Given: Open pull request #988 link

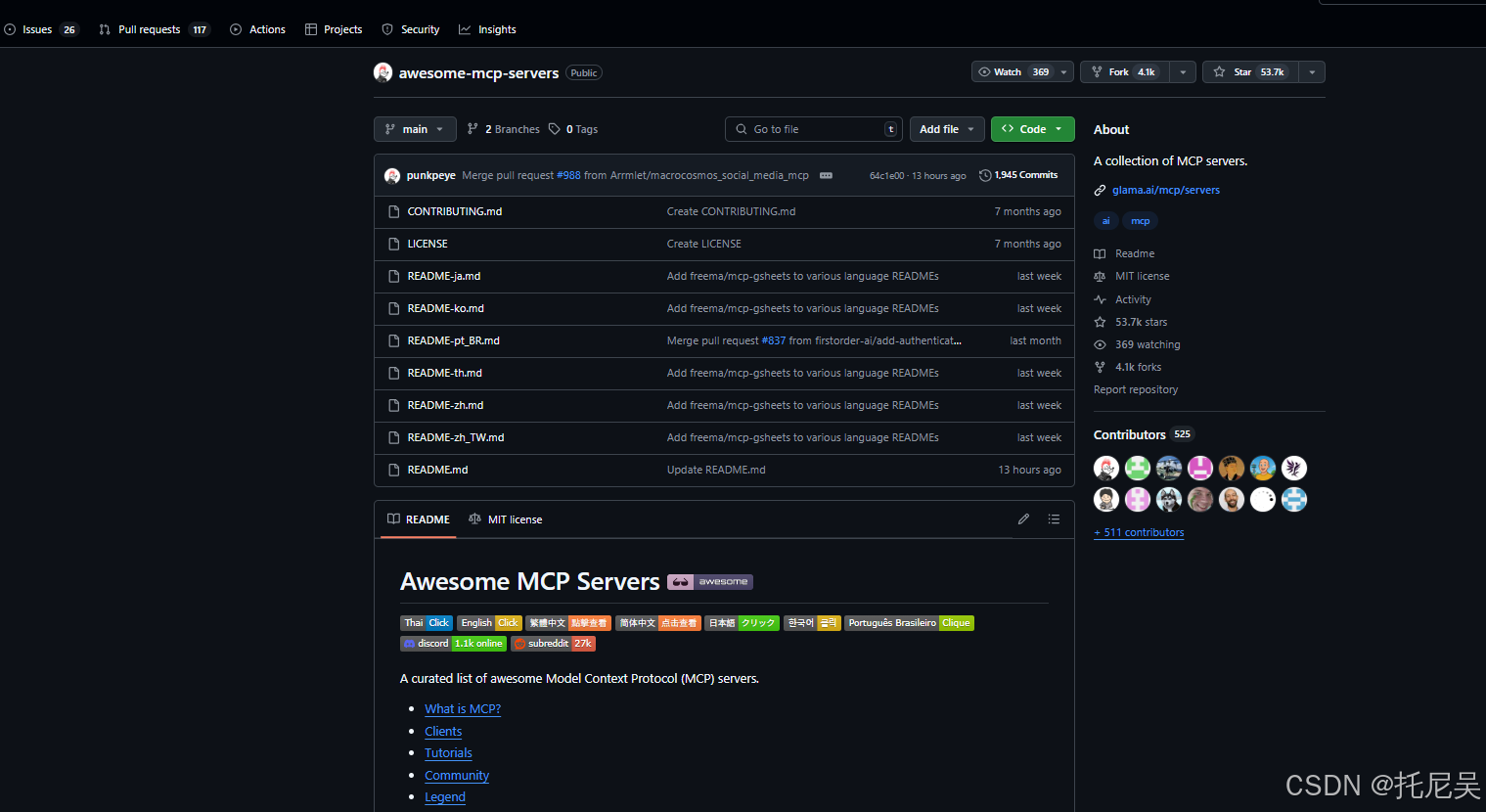Looking at the screenshot, I should coord(568,175).
